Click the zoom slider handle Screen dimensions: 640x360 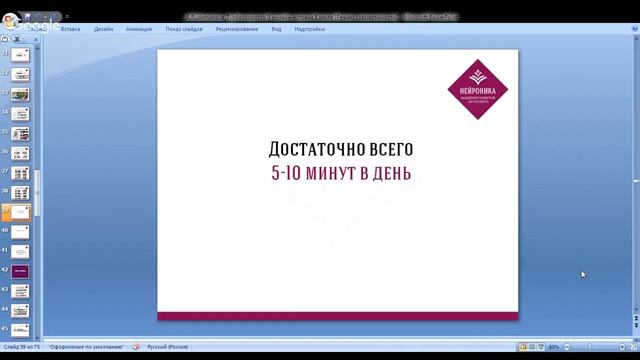[x=589, y=347]
